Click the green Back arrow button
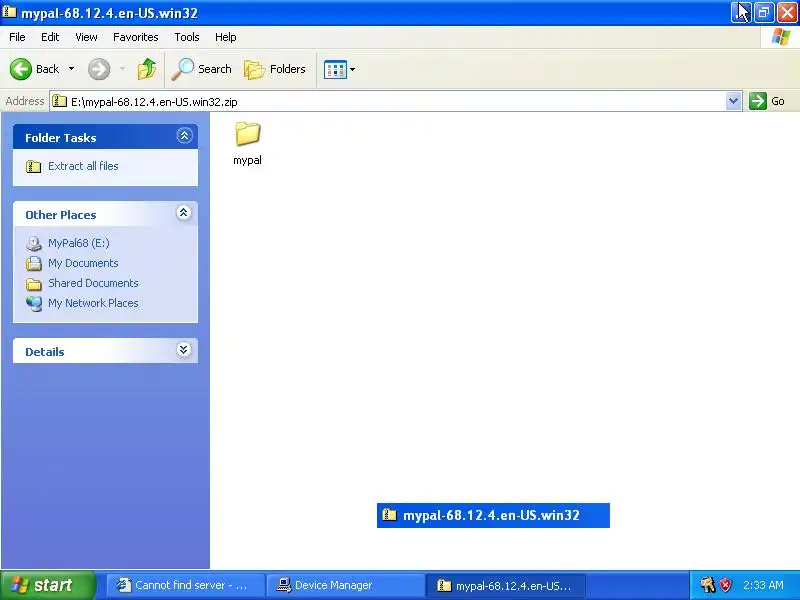This screenshot has width=800, height=600. (x=21, y=69)
